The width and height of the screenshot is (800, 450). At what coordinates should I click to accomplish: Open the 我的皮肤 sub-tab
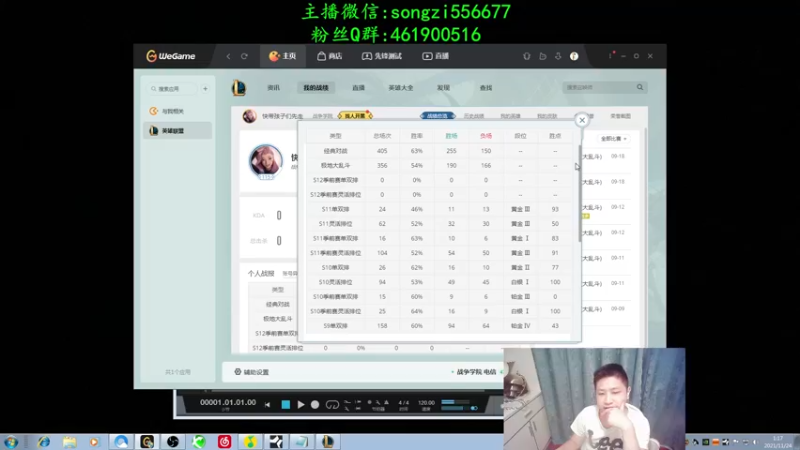[547, 116]
